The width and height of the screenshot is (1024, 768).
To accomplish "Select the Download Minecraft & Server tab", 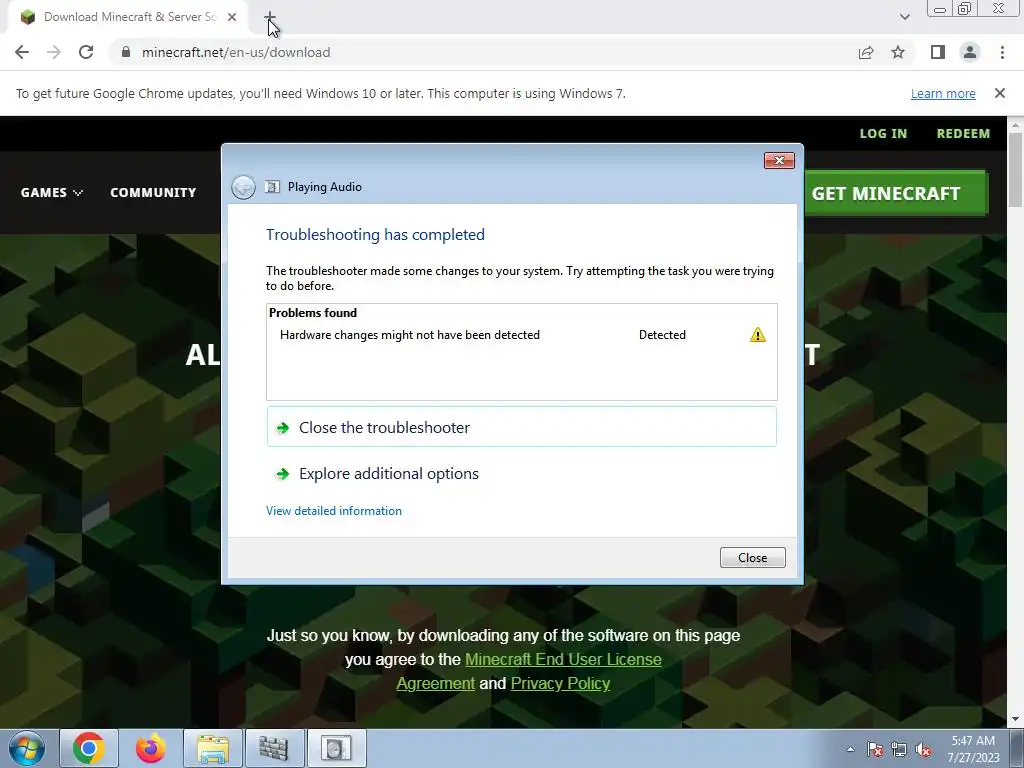I will (128, 17).
